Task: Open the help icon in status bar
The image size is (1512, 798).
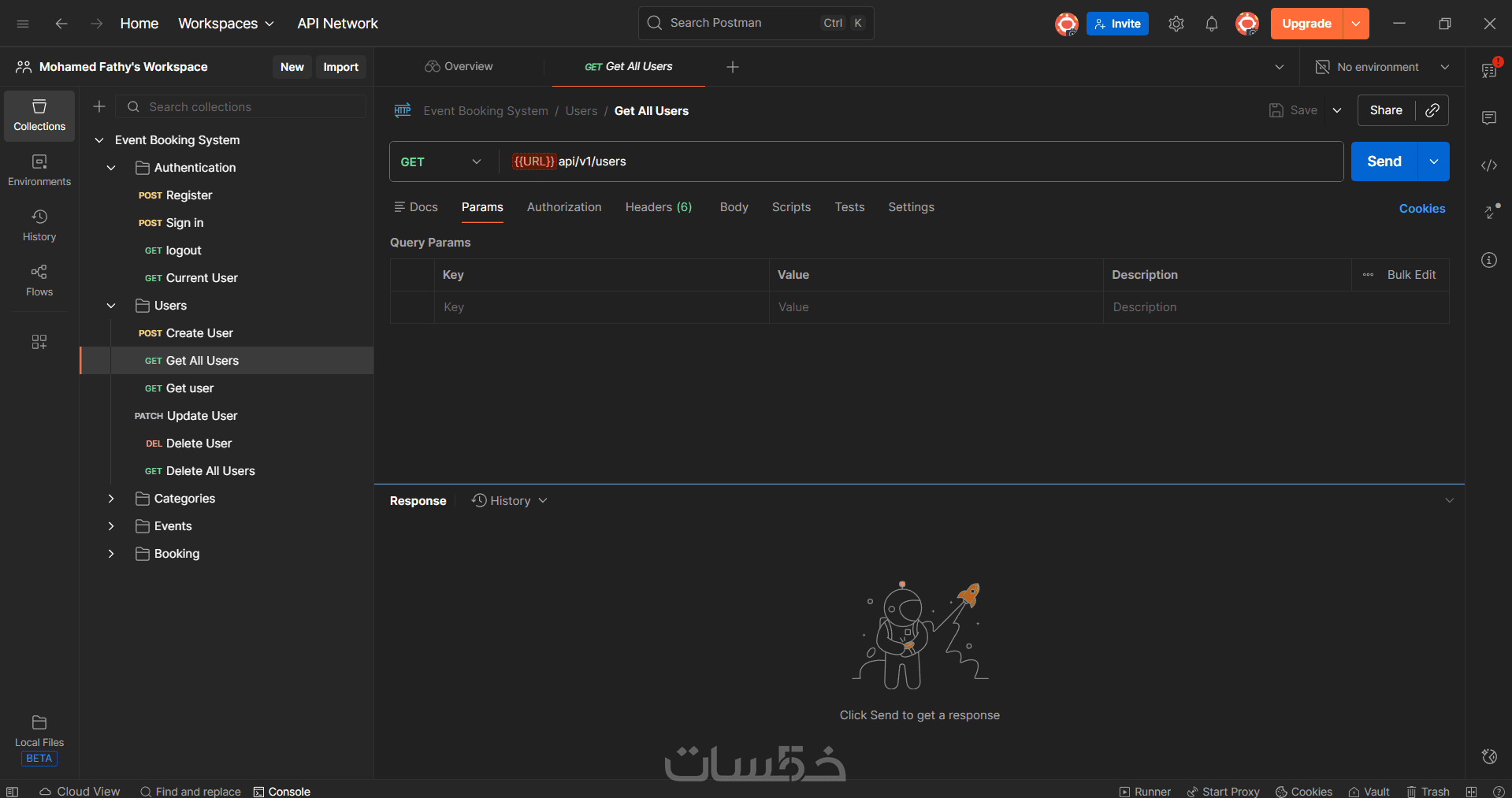Action: [x=1499, y=792]
